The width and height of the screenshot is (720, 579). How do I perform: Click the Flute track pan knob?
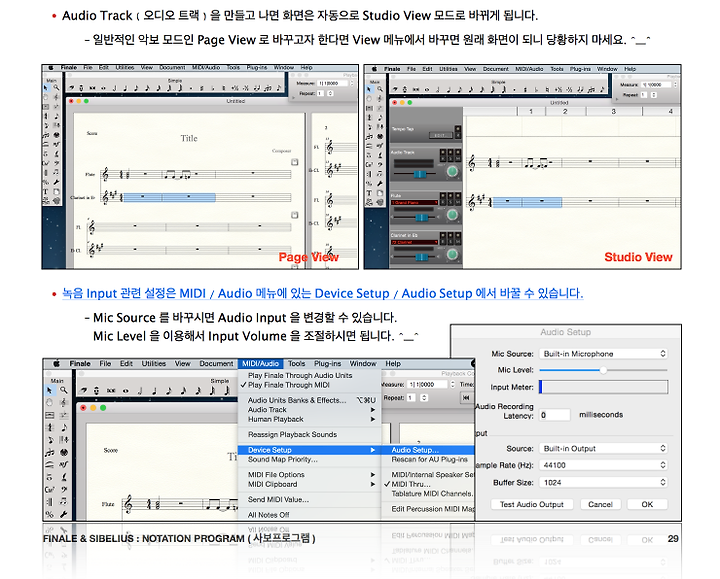452,214
